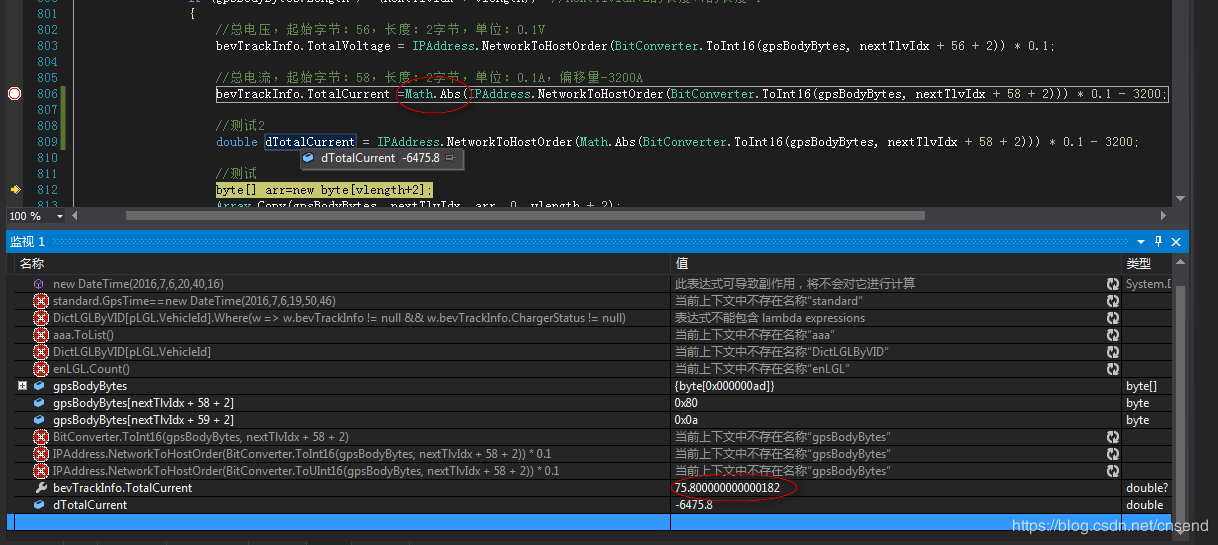The image size is (1218, 545).
Task: Refresh the aaa.ToList() watch row
Action: coord(1112,335)
